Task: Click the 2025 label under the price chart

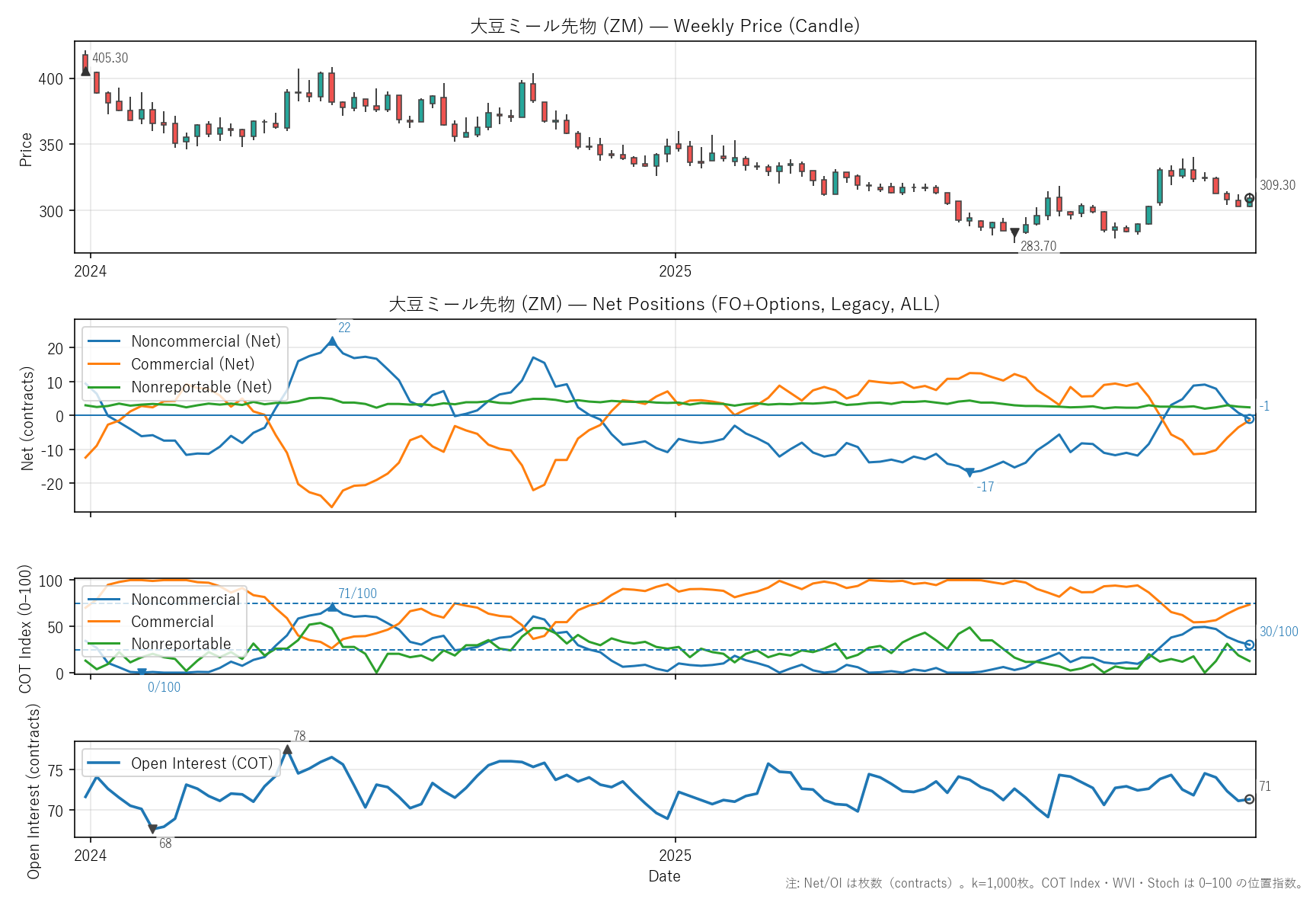Action: [675, 271]
